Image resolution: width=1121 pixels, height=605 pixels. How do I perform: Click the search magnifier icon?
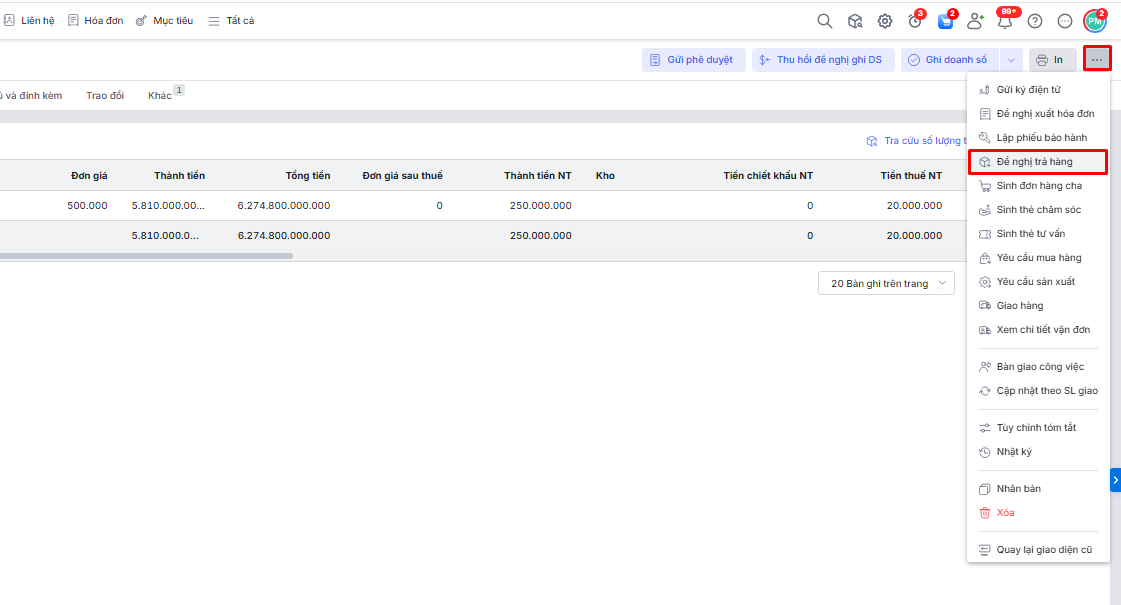pos(825,21)
